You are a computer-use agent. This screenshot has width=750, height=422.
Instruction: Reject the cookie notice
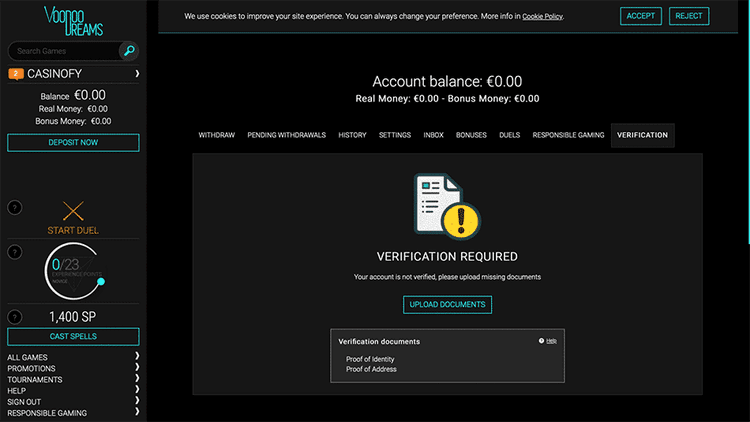(x=689, y=16)
